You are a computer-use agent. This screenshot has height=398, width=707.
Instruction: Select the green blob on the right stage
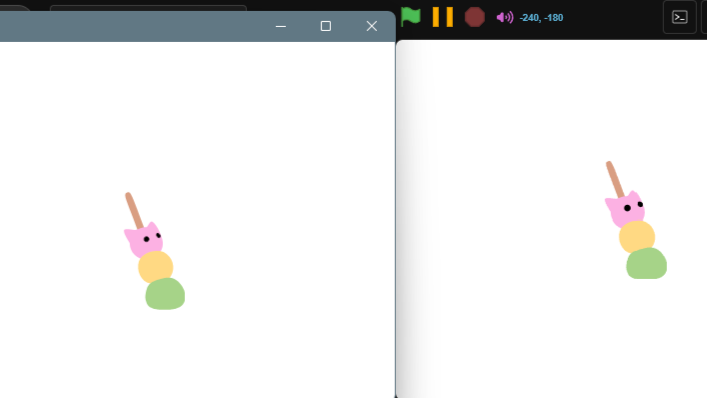pos(647,263)
